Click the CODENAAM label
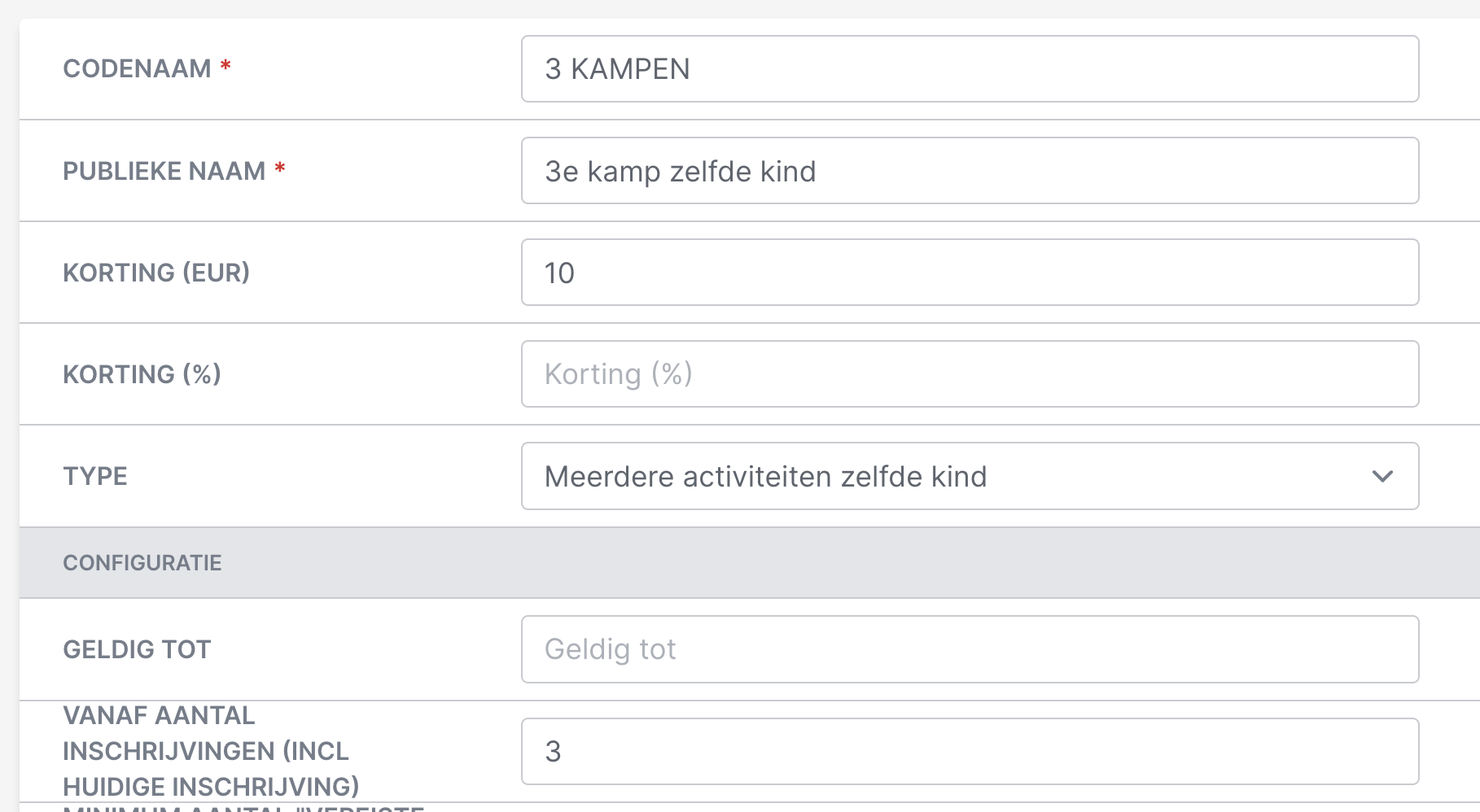 coord(137,69)
